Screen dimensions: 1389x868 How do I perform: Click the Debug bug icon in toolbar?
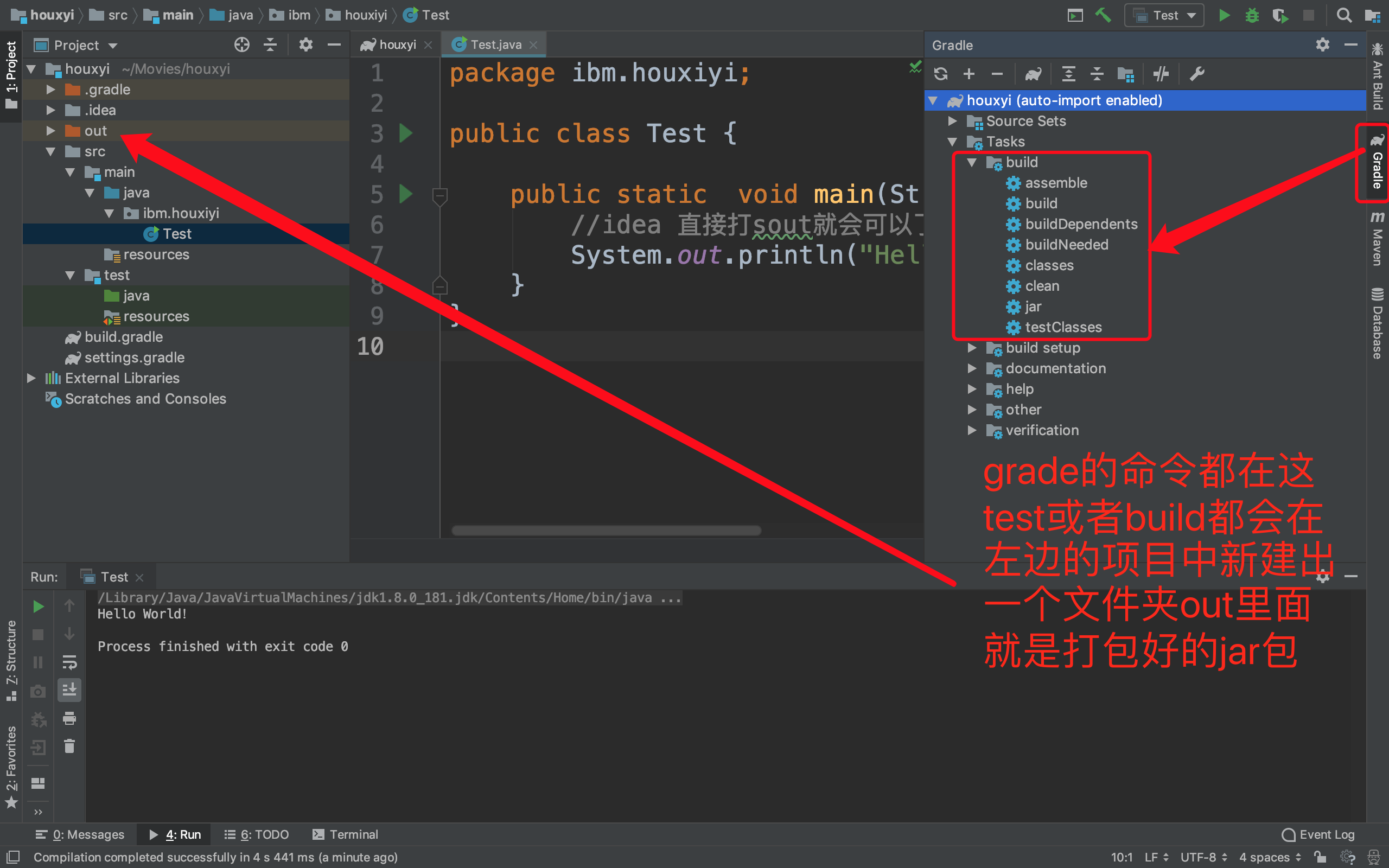[x=1252, y=16]
